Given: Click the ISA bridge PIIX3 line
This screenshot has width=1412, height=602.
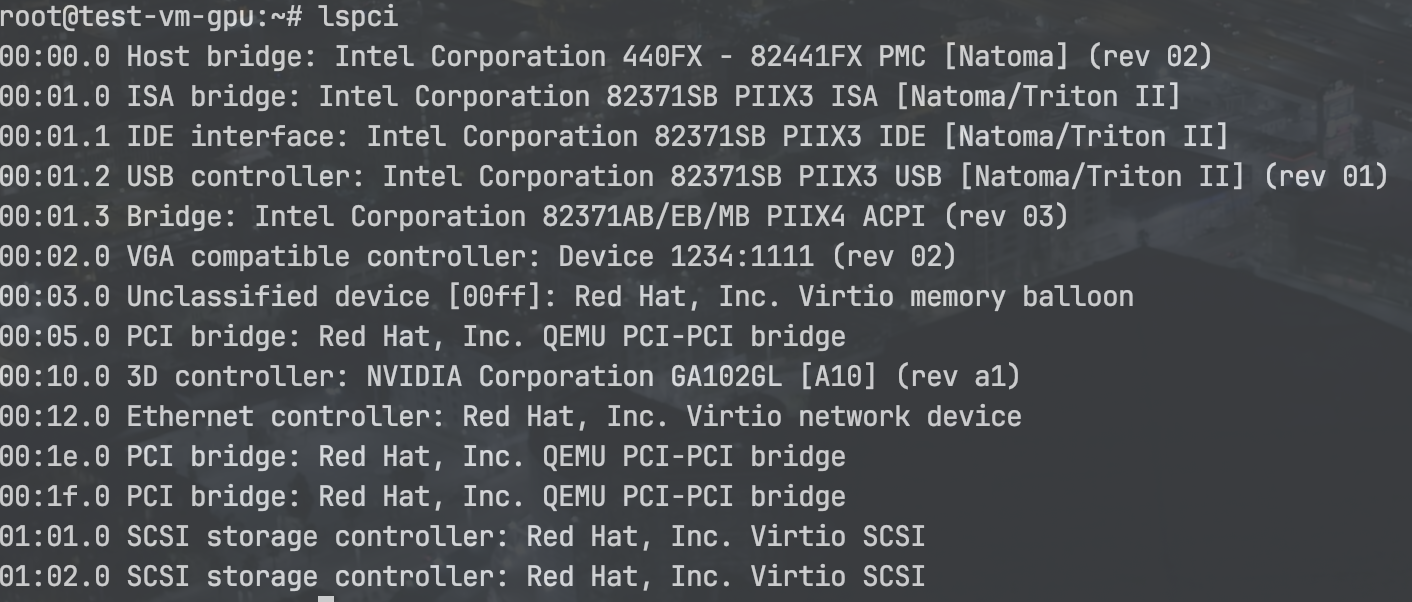Looking at the screenshot, I should click(590, 96).
